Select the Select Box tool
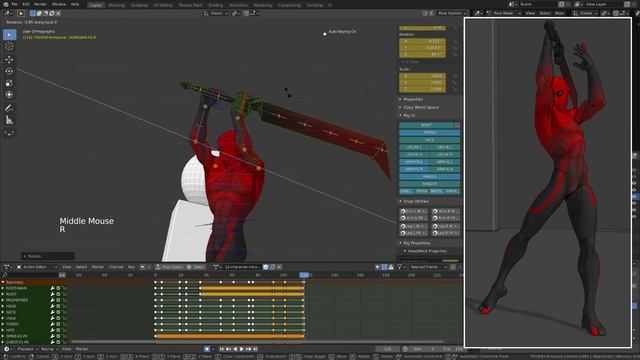The image size is (640, 360). (x=9, y=35)
